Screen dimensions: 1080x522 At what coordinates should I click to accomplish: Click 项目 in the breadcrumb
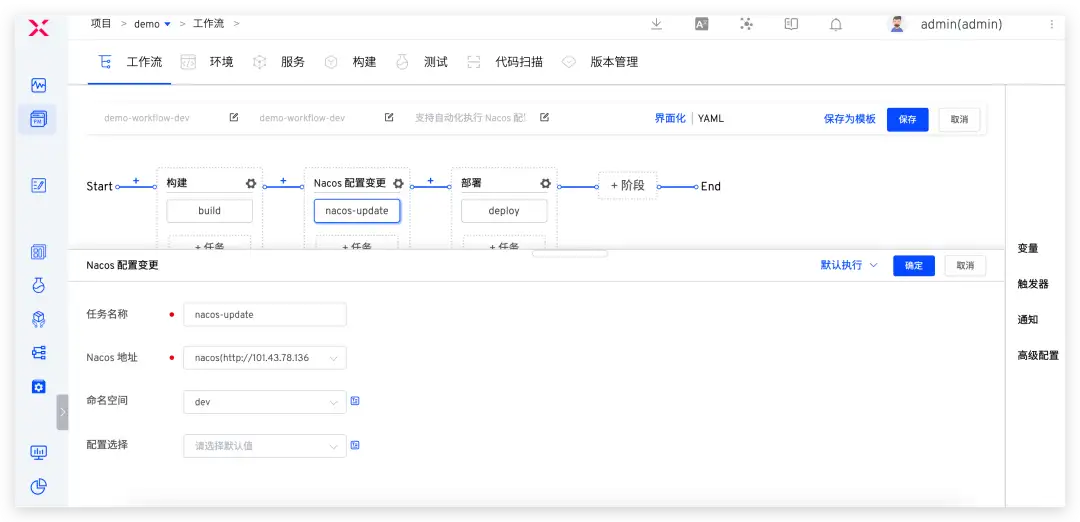[x=101, y=23]
